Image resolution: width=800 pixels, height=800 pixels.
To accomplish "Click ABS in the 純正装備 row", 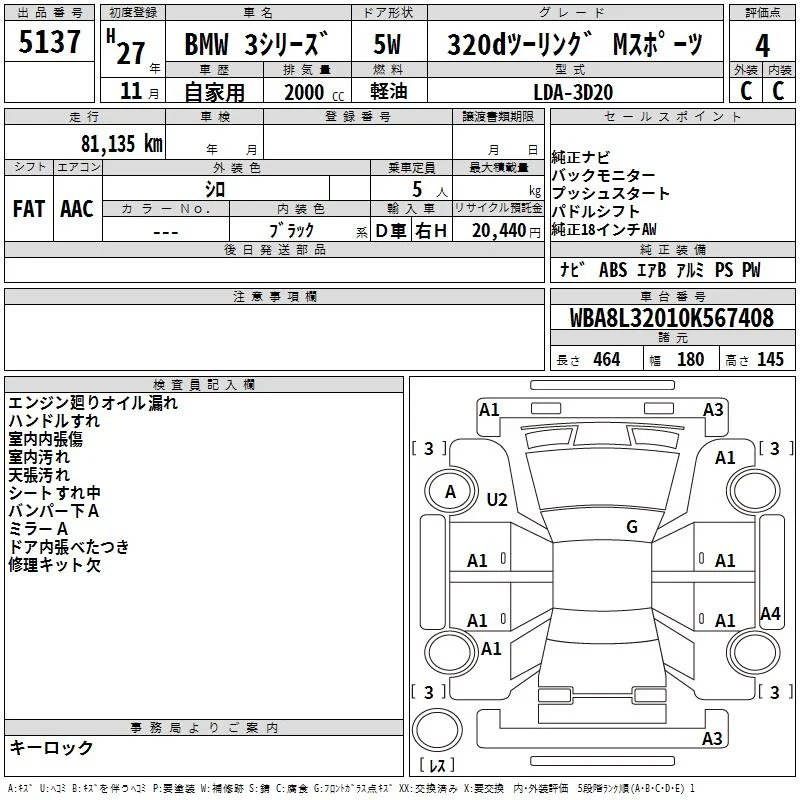I will (613, 270).
